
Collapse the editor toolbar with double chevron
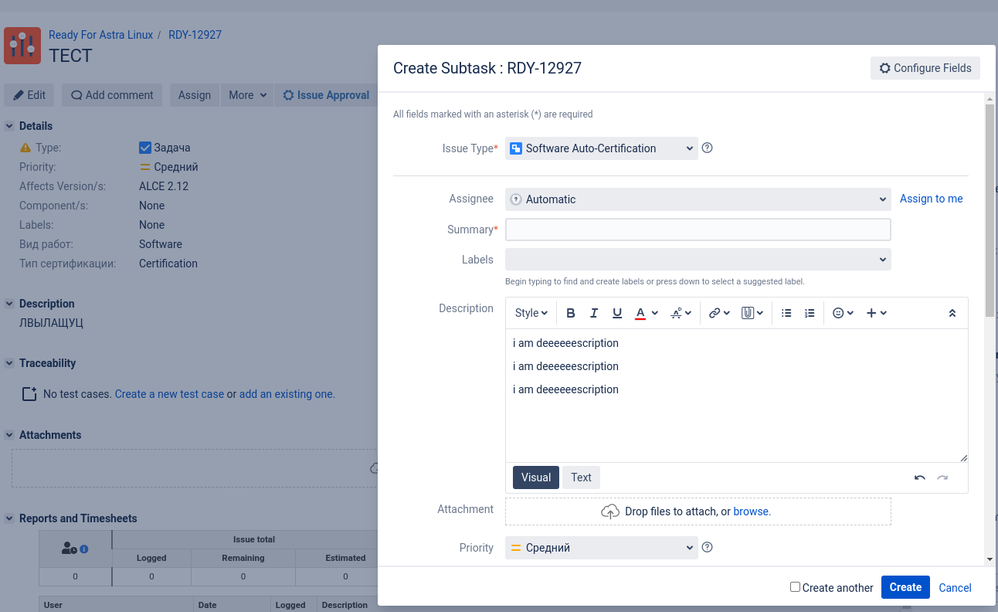click(x=952, y=313)
